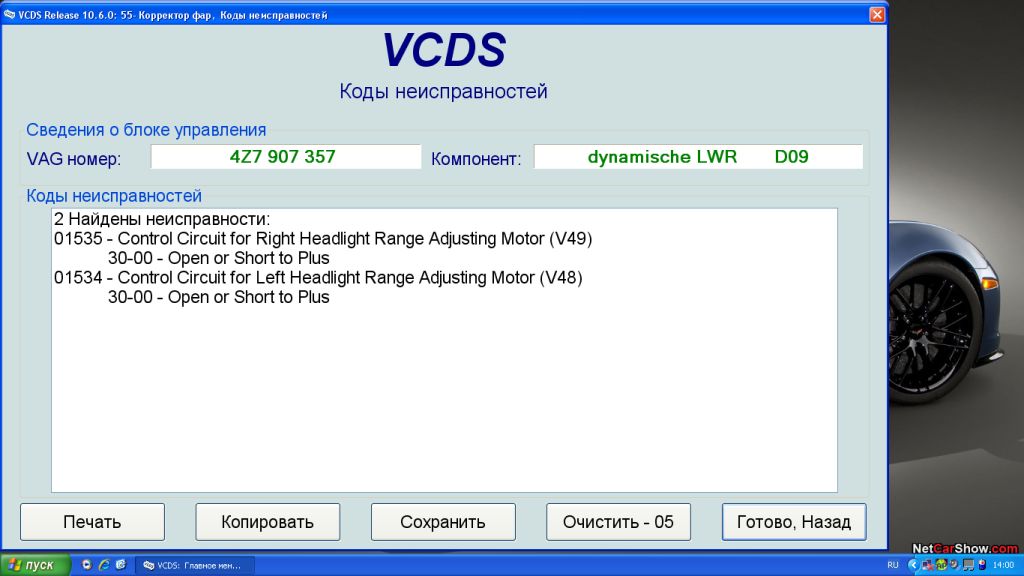Go back via Готово, Назад button
The height and width of the screenshot is (576, 1024).
tap(794, 522)
